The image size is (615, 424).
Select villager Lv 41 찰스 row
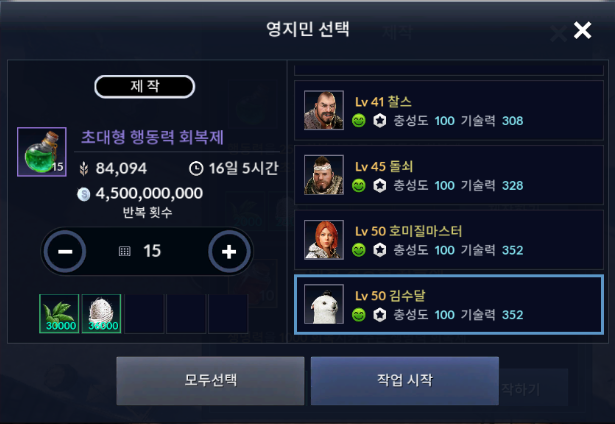(449, 110)
